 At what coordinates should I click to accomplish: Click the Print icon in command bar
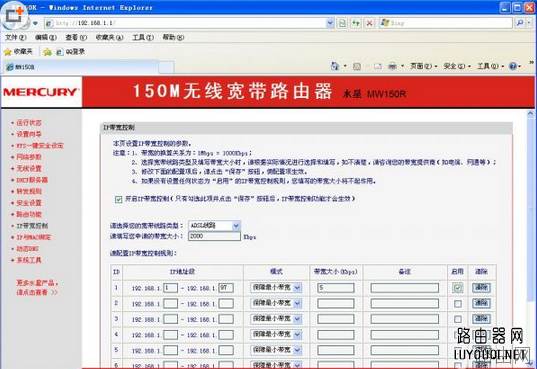coord(392,66)
